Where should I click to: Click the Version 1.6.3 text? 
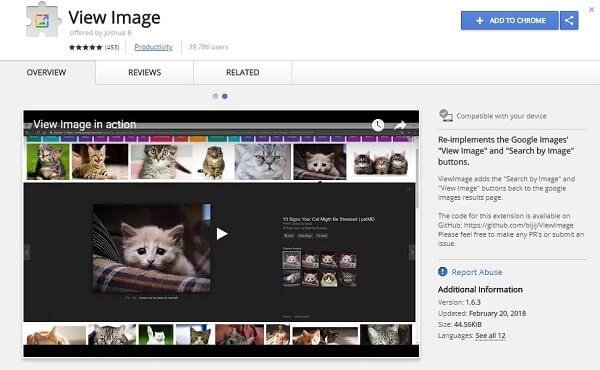pos(459,302)
